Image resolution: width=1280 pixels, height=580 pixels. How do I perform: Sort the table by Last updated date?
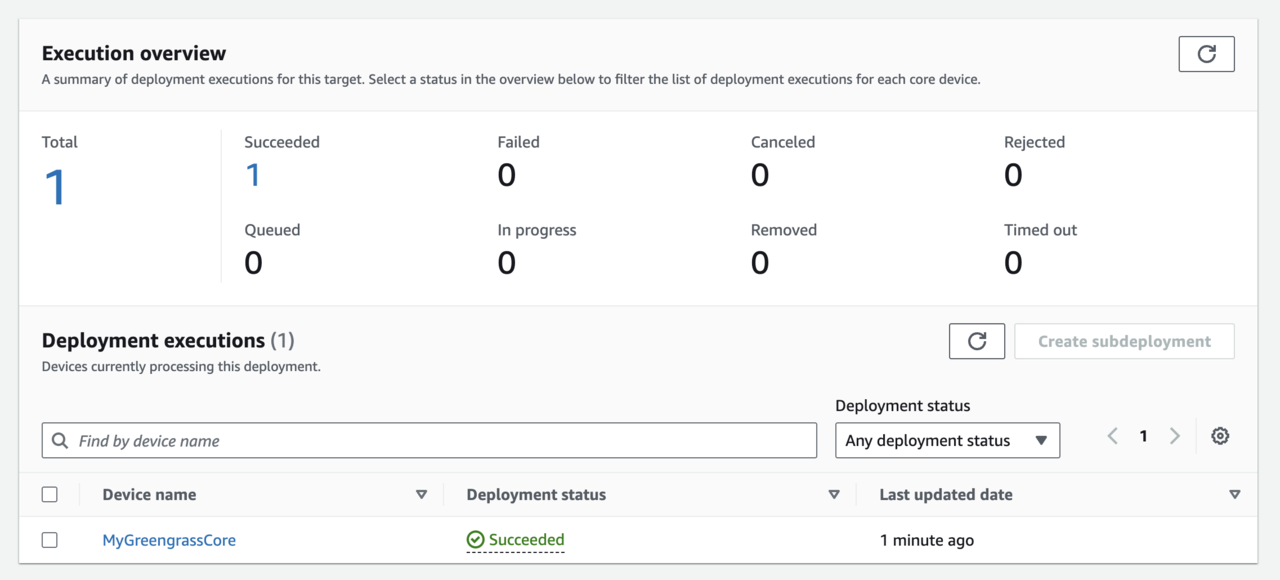(x=1234, y=494)
